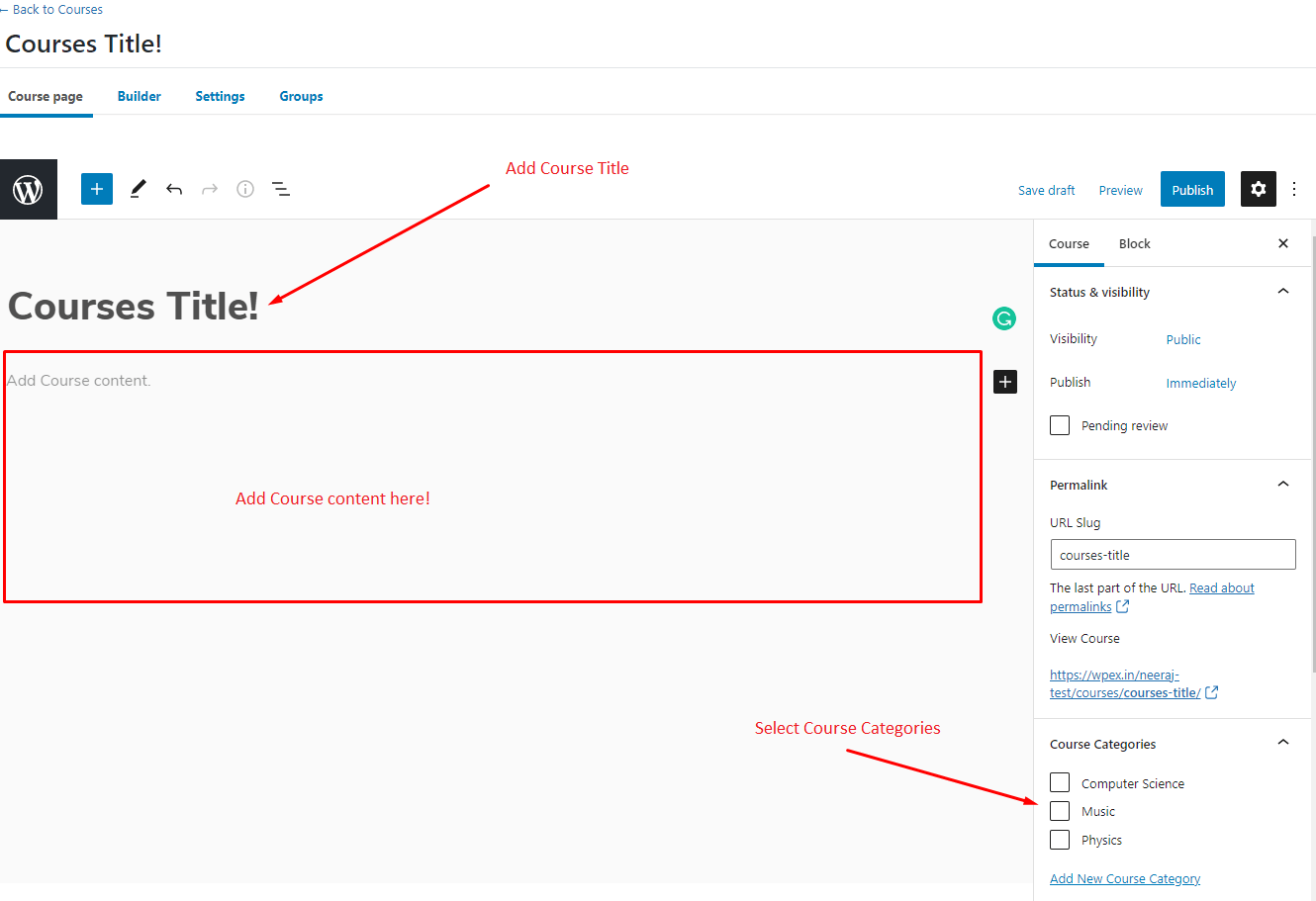Open the Block sidebar tab
The width and height of the screenshot is (1316, 901).
click(x=1134, y=243)
